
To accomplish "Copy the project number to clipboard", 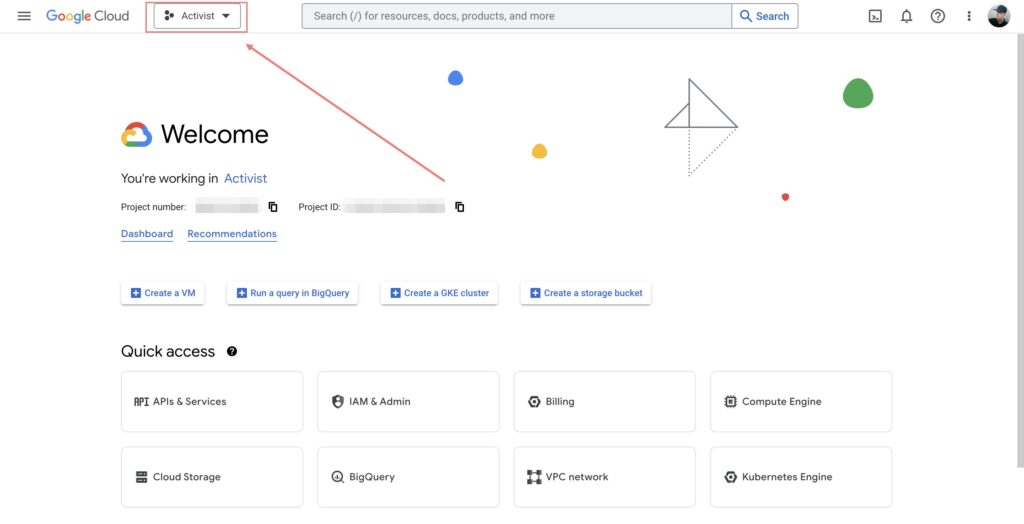I will point(273,207).
